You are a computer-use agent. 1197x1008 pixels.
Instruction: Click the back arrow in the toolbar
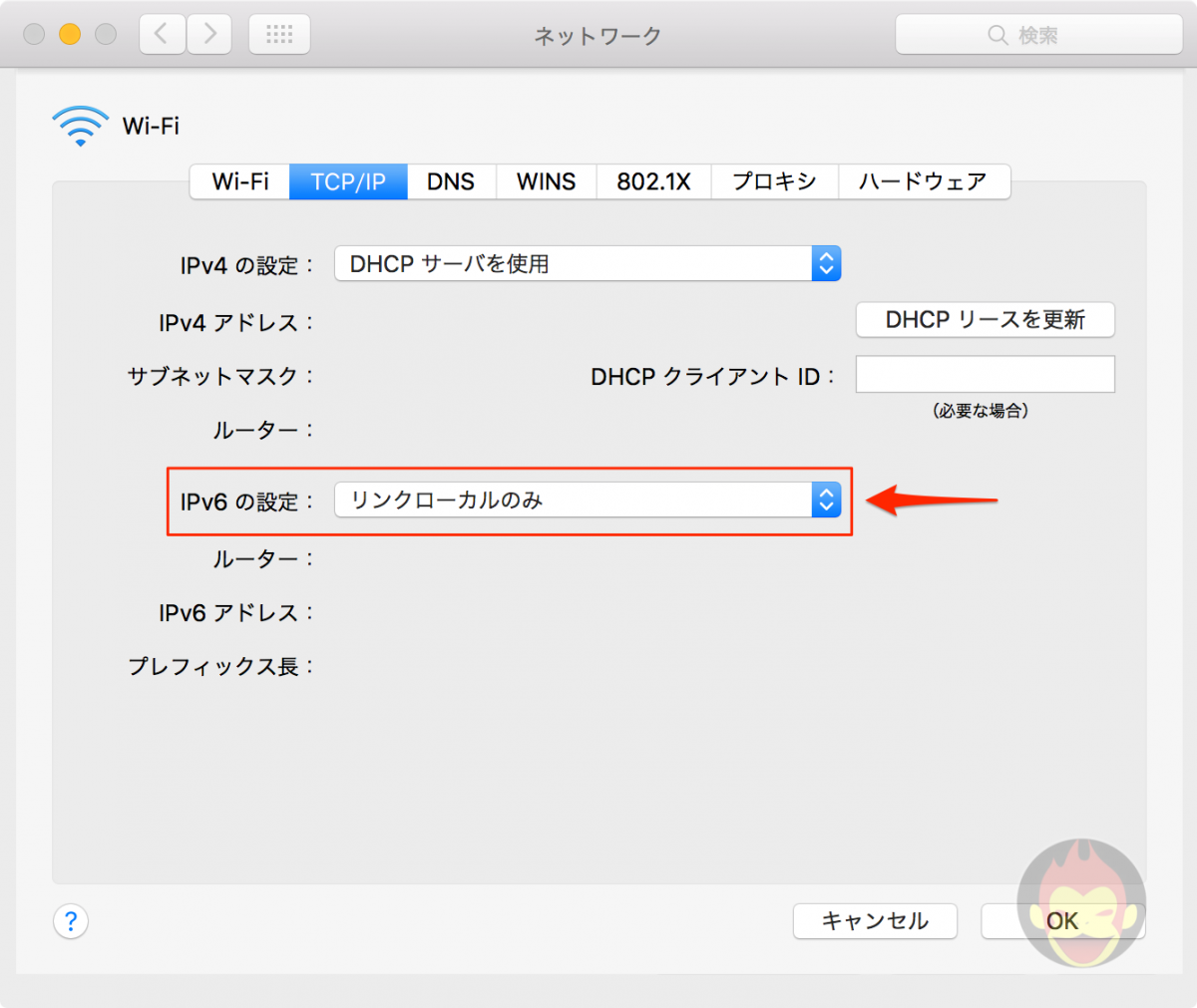pyautogui.click(x=161, y=33)
